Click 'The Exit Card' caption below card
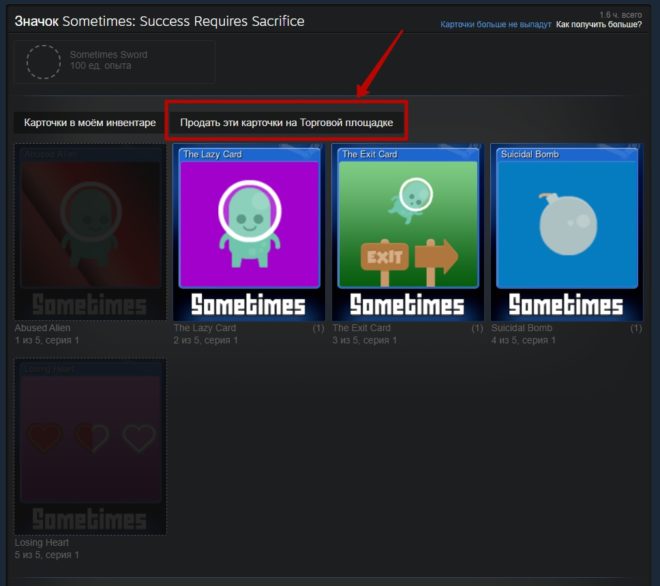 click(x=362, y=328)
